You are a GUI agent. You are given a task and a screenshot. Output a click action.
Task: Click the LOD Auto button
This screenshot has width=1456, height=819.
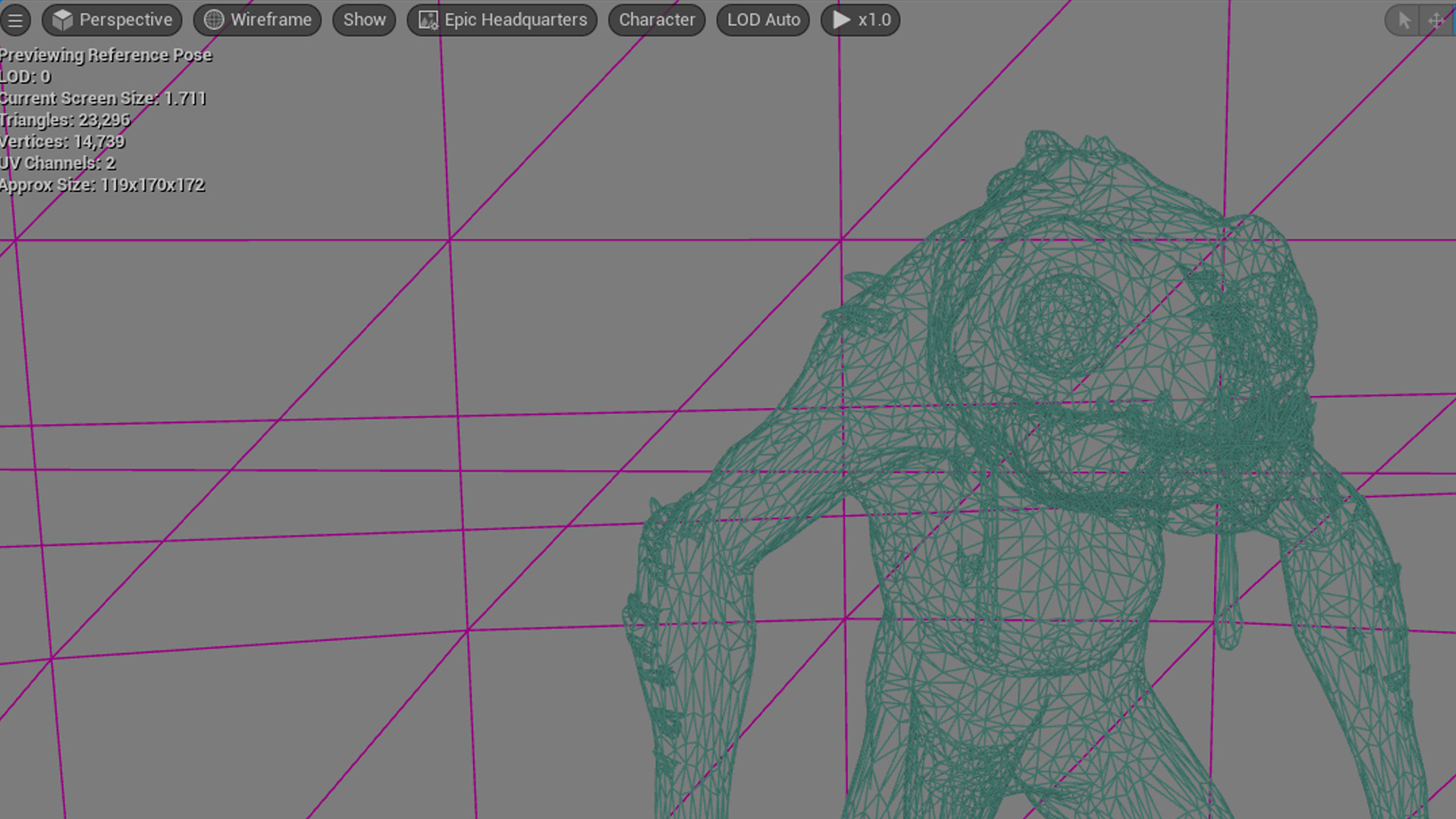[x=763, y=20]
